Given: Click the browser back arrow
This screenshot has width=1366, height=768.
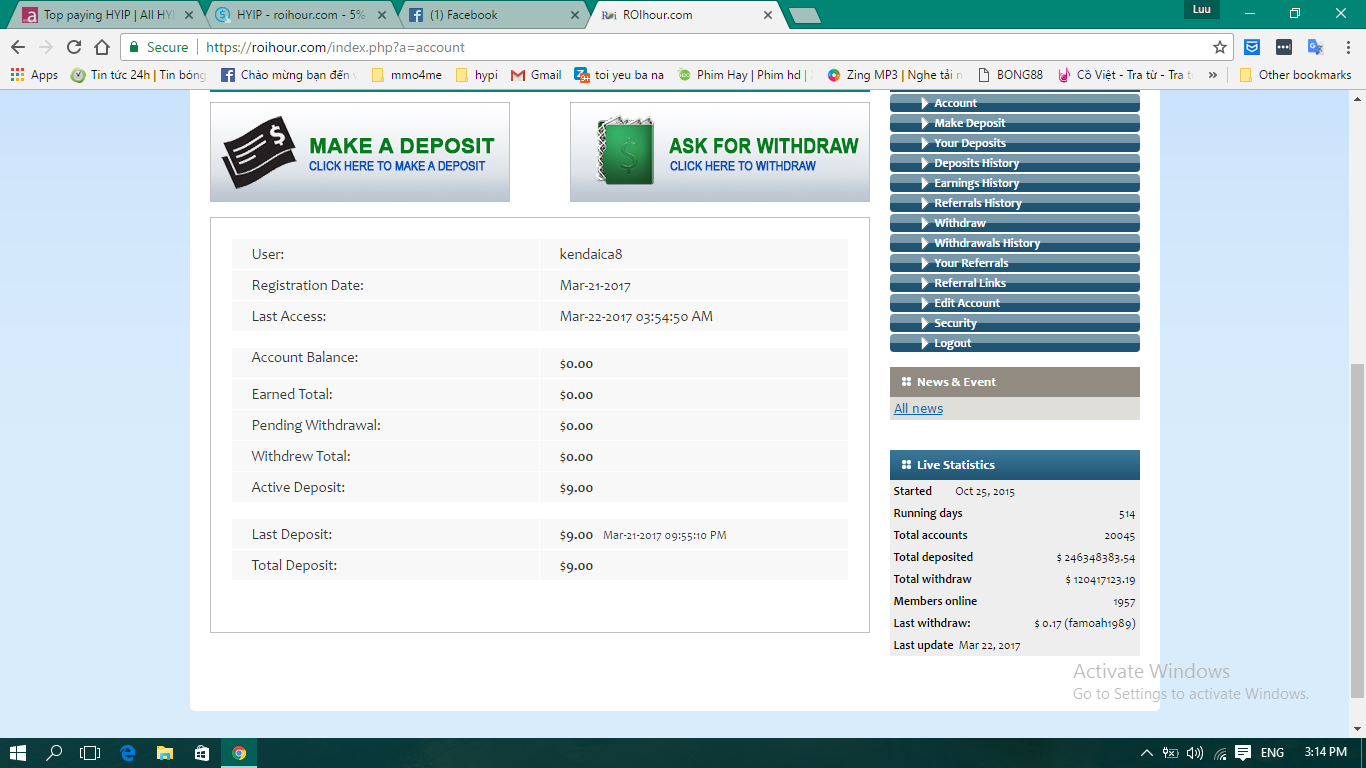Looking at the screenshot, I should pos(18,47).
